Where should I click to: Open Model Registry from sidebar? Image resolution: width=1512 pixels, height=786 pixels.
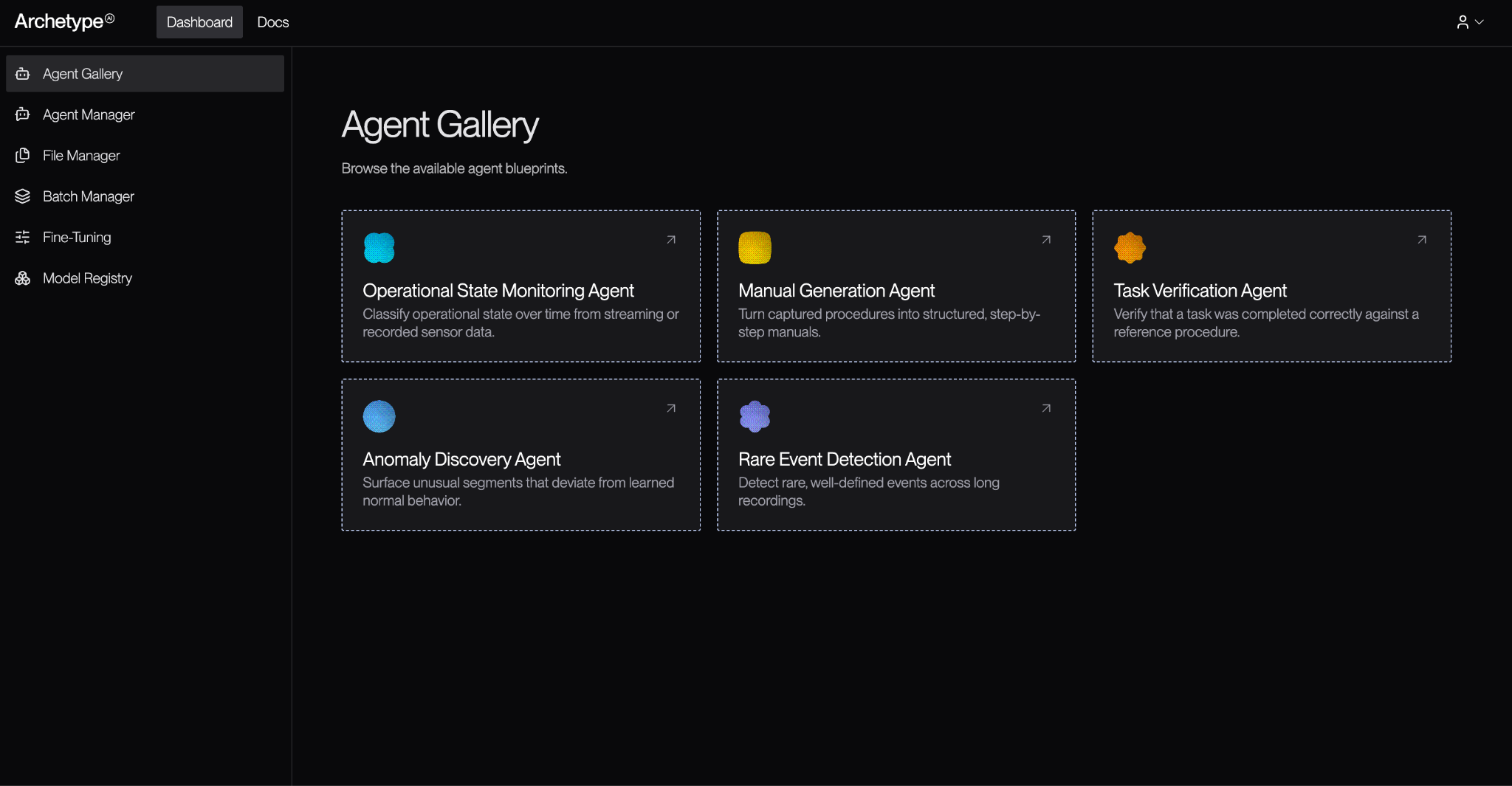pos(145,278)
